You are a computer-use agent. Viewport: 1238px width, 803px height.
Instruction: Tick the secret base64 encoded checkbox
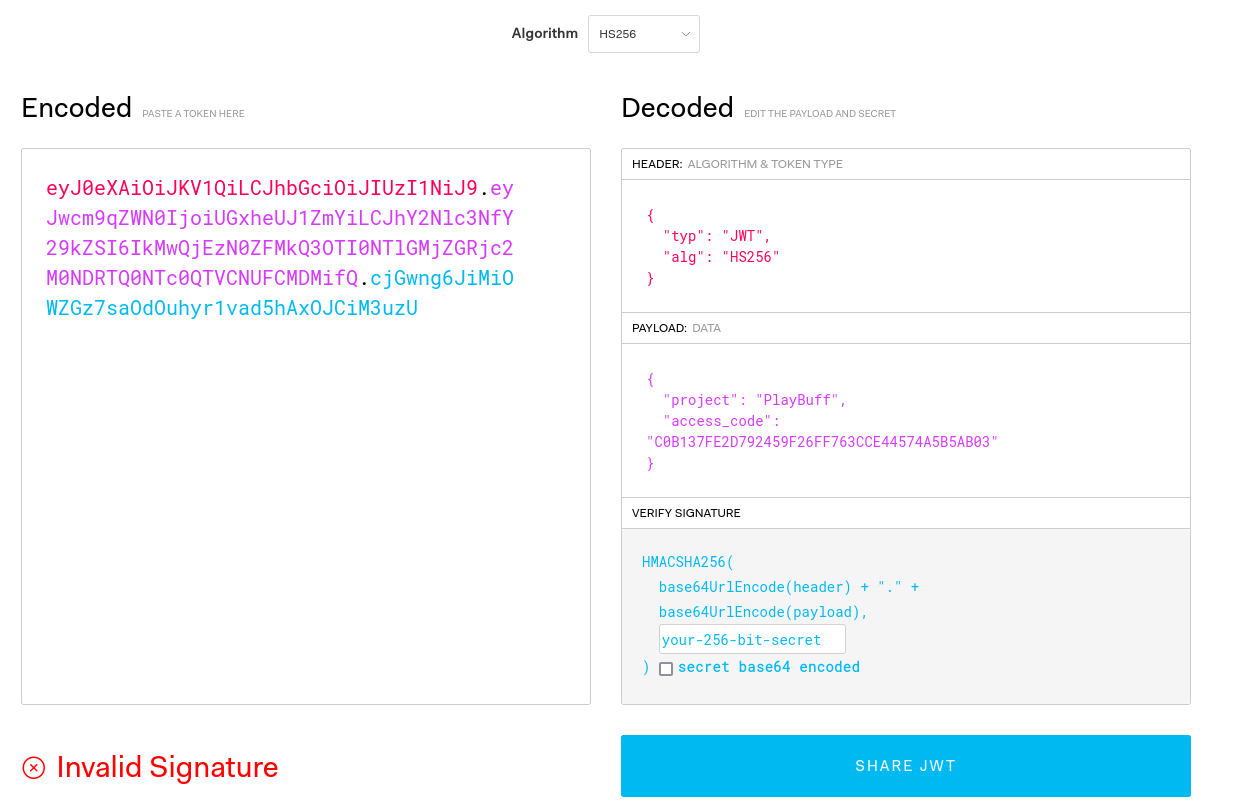coord(666,668)
